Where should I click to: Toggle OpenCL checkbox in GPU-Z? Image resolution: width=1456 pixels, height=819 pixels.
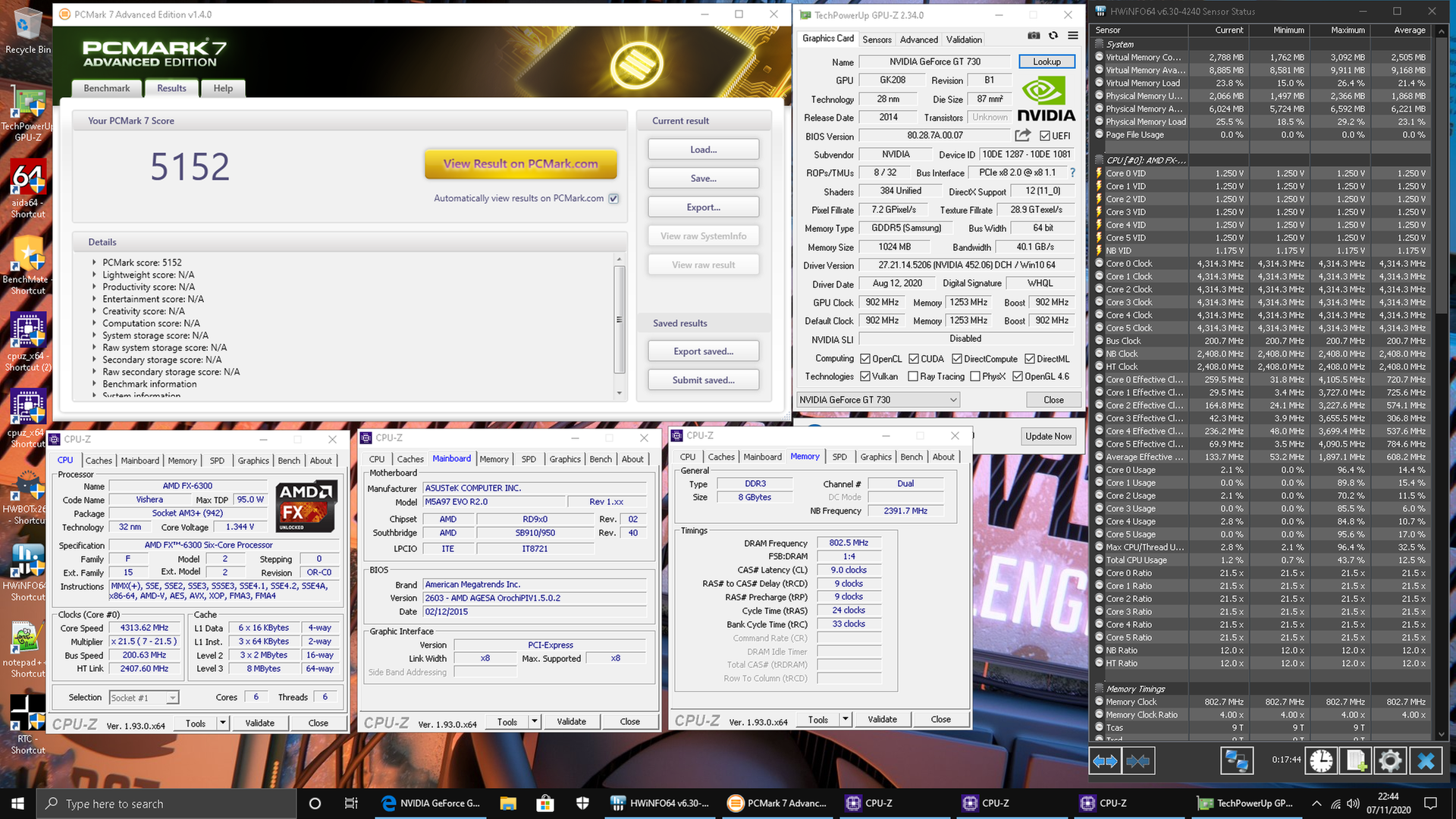865,359
